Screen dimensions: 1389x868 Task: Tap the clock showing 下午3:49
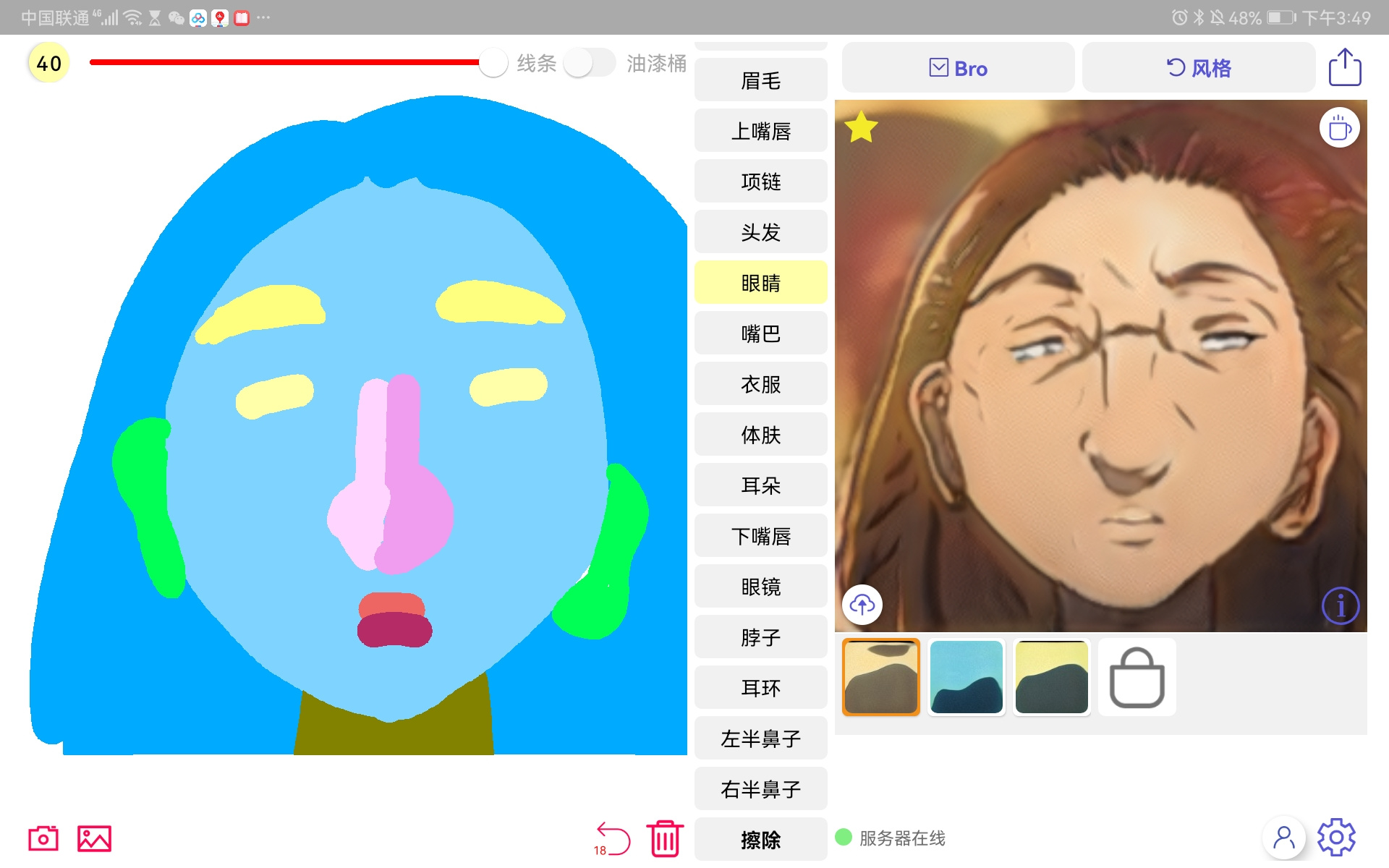click(x=1337, y=17)
